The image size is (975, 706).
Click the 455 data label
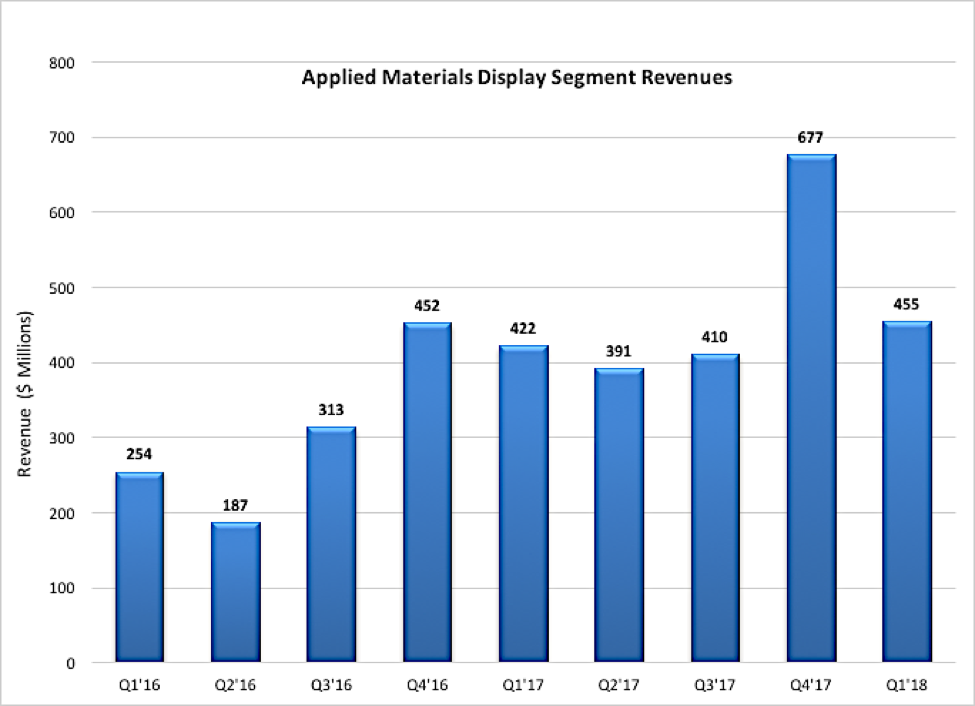(907, 304)
